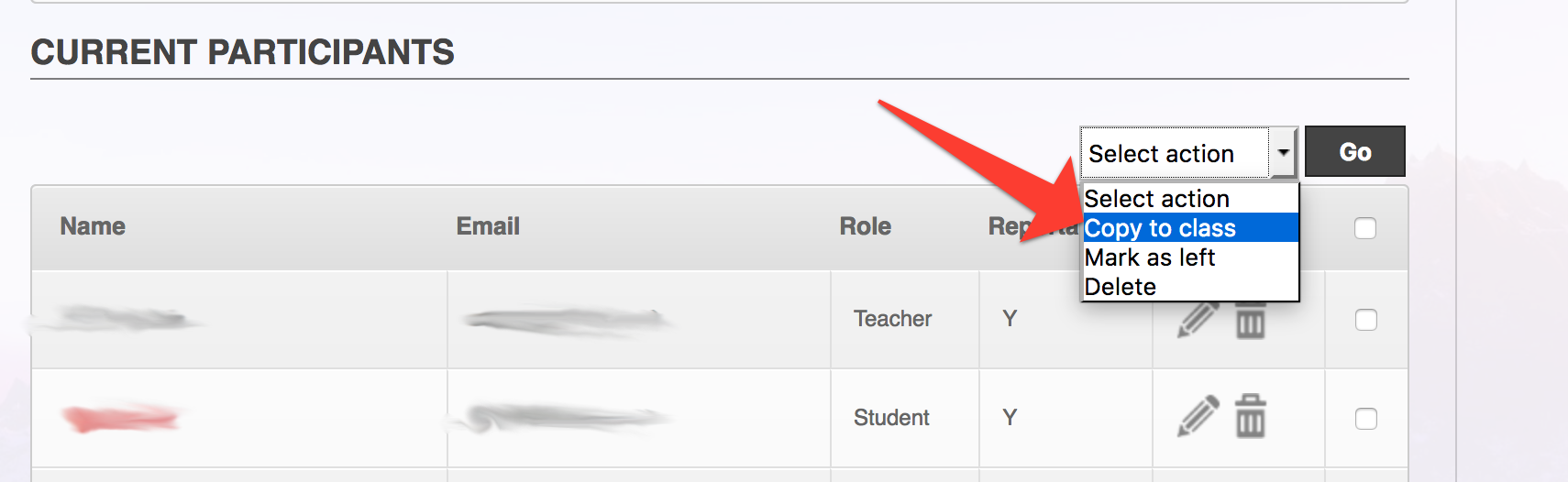Sort by Email column header
Screen dimensions: 1568x482
click(488, 226)
